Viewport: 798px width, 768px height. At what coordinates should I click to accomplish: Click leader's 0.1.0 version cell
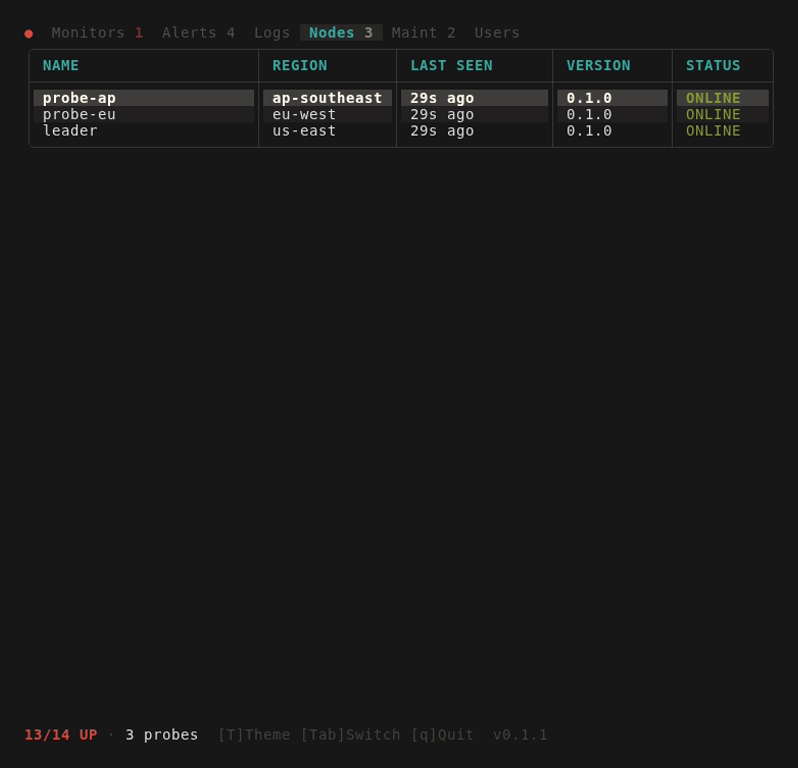pos(612,130)
